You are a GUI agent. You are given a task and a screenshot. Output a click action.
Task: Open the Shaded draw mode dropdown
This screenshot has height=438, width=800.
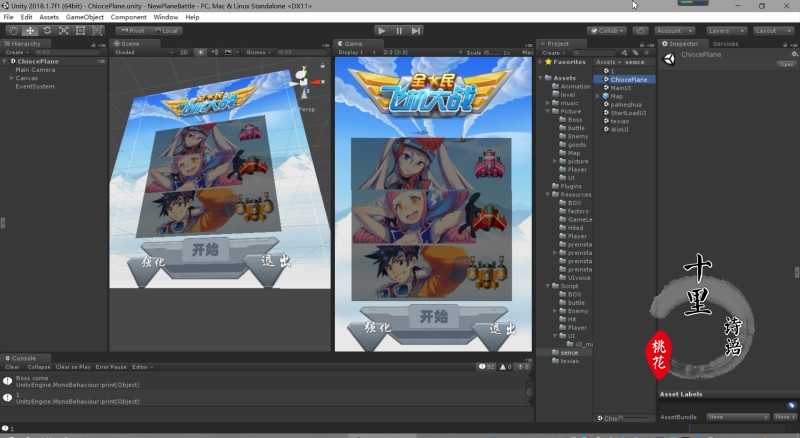(x=144, y=52)
